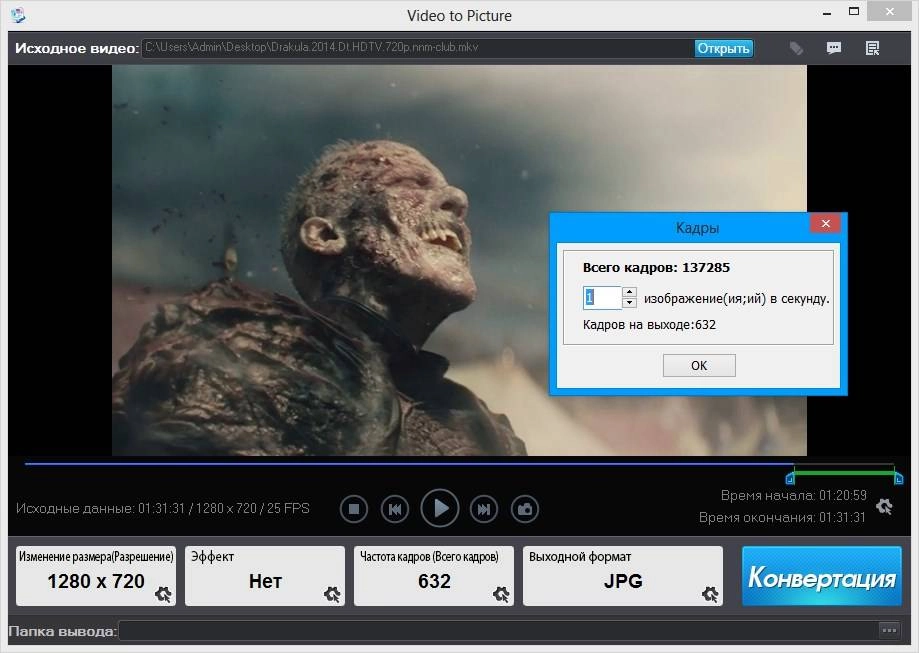The width and height of the screenshot is (919, 653).
Task: Open Эффект settings gear
Action: [x=332, y=594]
